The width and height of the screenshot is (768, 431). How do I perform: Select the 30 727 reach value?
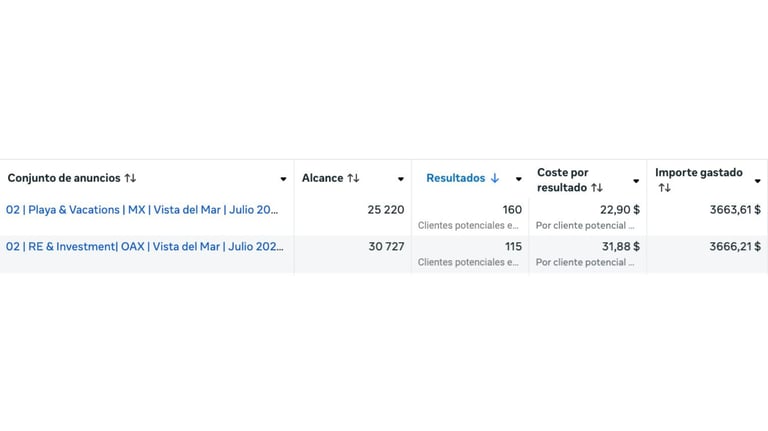[x=386, y=246]
